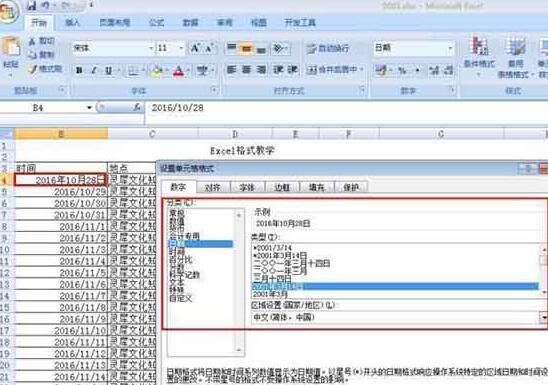Select type 二○○一年三月十四日
The height and width of the screenshot is (385, 548).
click(x=291, y=263)
